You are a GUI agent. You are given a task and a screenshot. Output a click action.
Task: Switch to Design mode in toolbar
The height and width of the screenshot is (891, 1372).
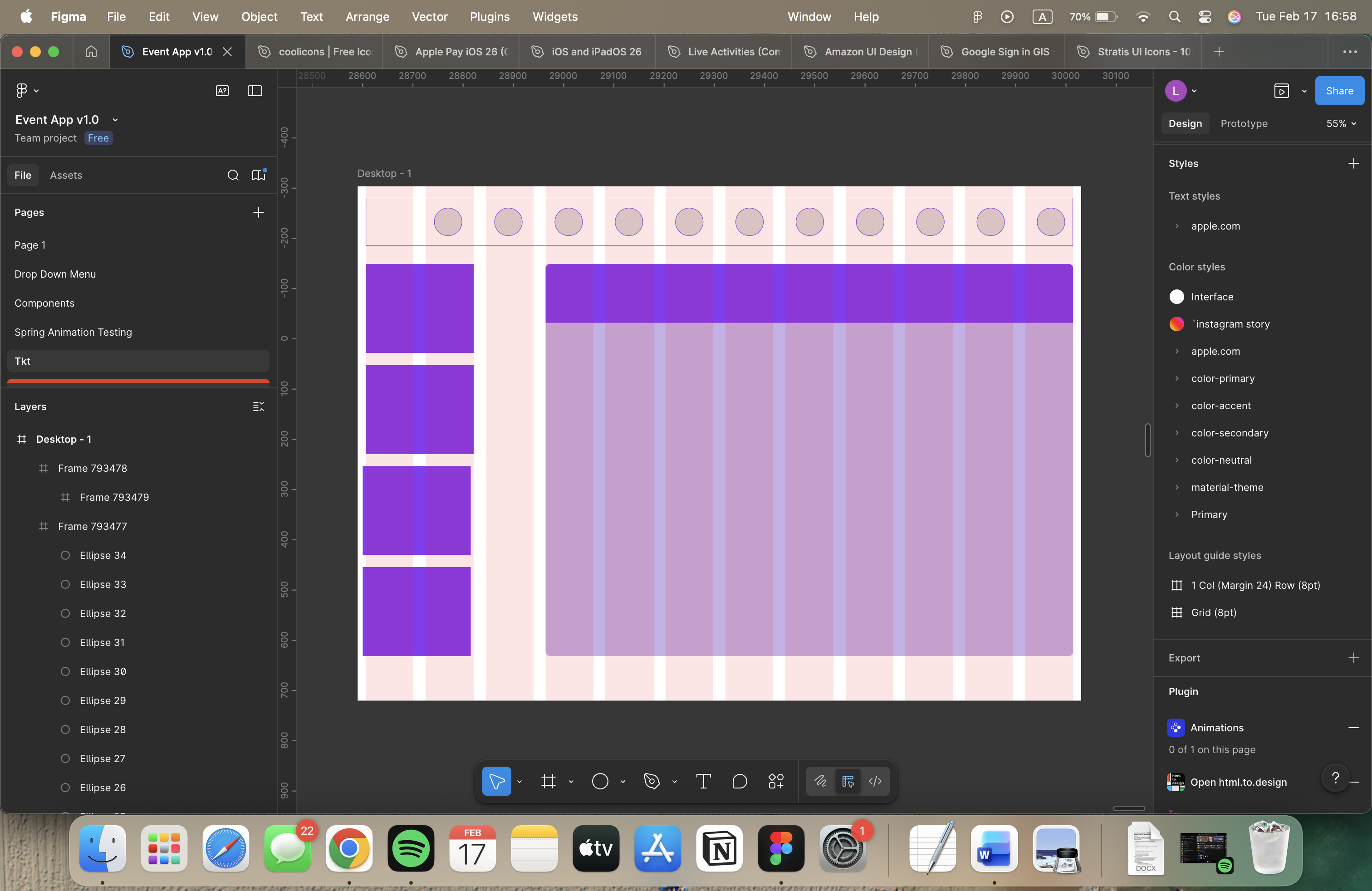(848, 781)
